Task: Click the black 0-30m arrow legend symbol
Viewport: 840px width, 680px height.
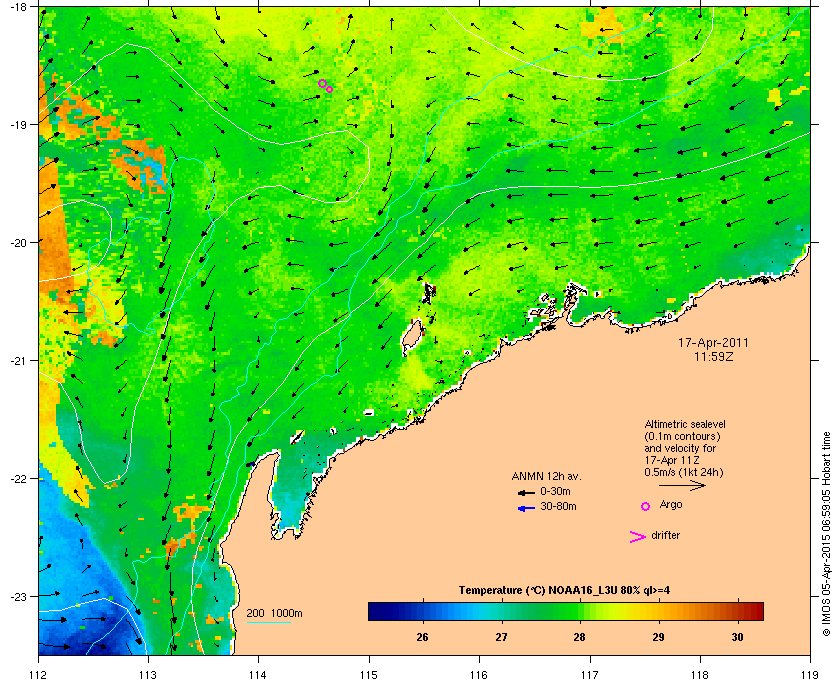Action: coord(526,492)
